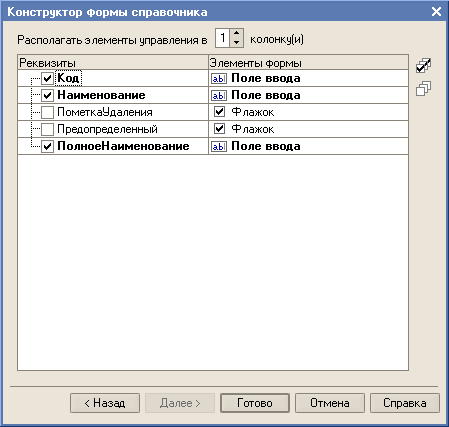Uncheck the Код checkbox

click(47, 79)
